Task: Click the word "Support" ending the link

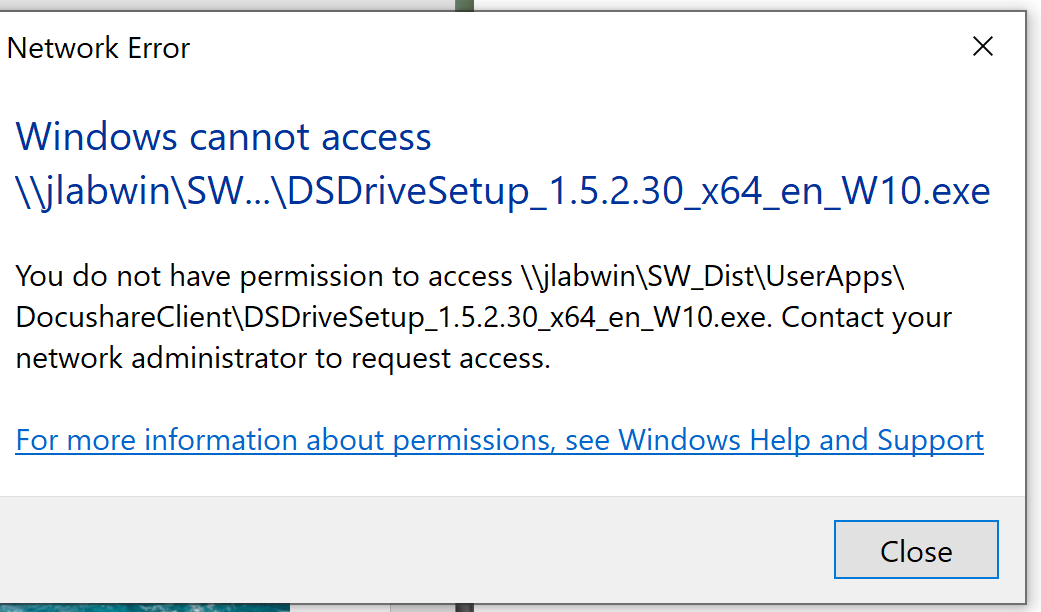Action: (x=930, y=440)
